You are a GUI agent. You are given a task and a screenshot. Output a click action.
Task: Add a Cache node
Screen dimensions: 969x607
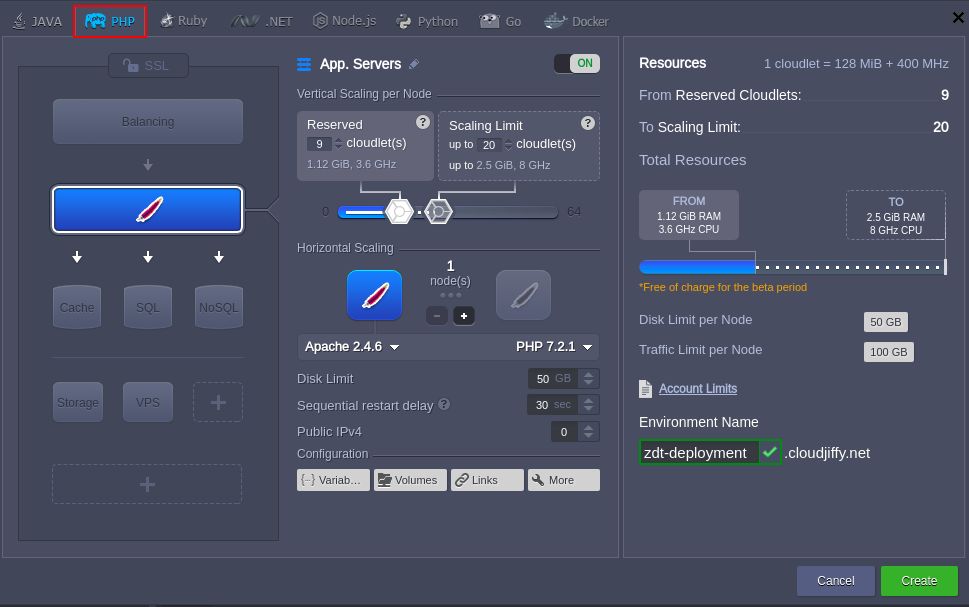coord(77,307)
